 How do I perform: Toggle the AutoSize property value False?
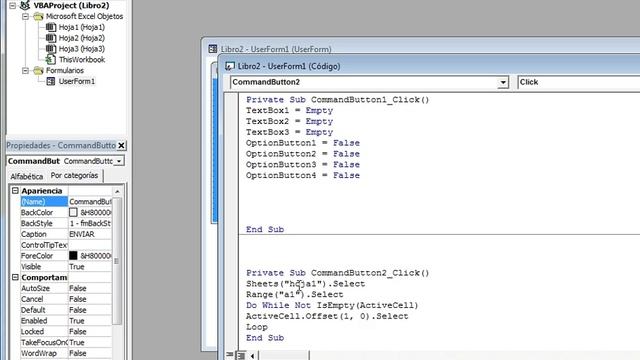point(90,289)
